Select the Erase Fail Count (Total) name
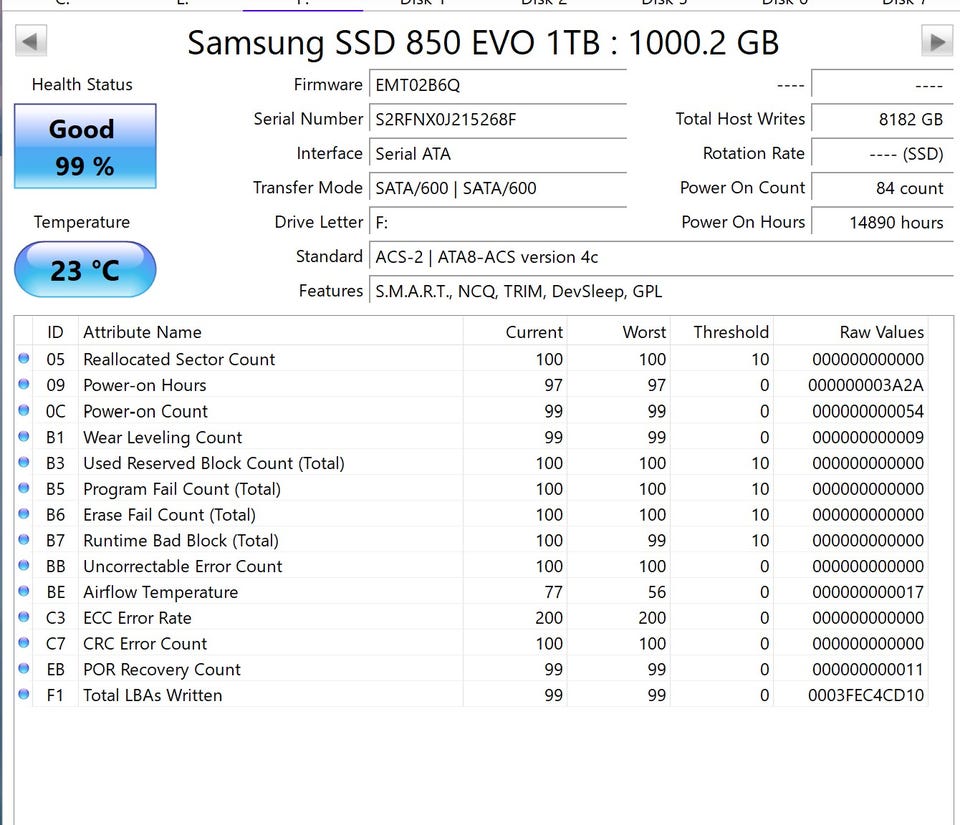 [170, 515]
